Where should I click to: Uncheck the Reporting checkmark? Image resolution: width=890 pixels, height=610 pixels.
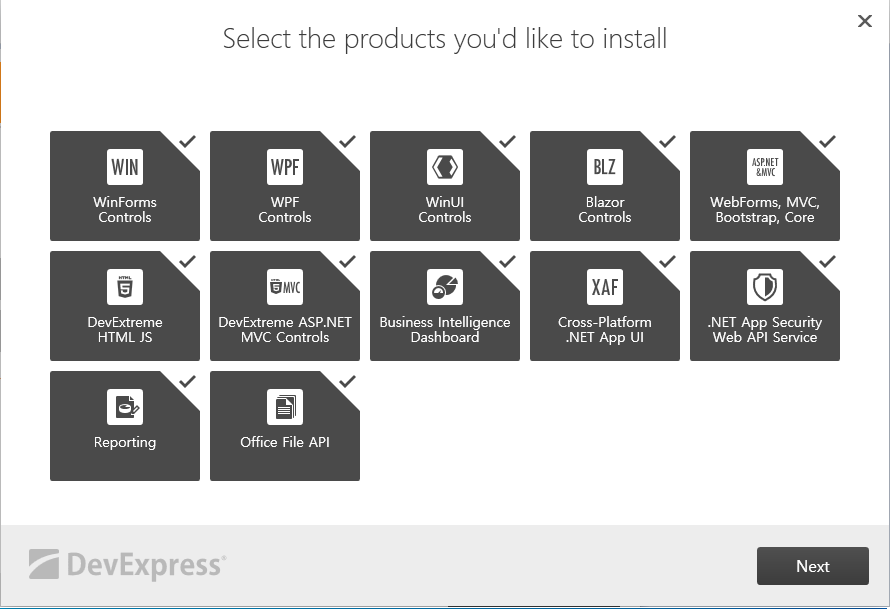tap(188, 381)
